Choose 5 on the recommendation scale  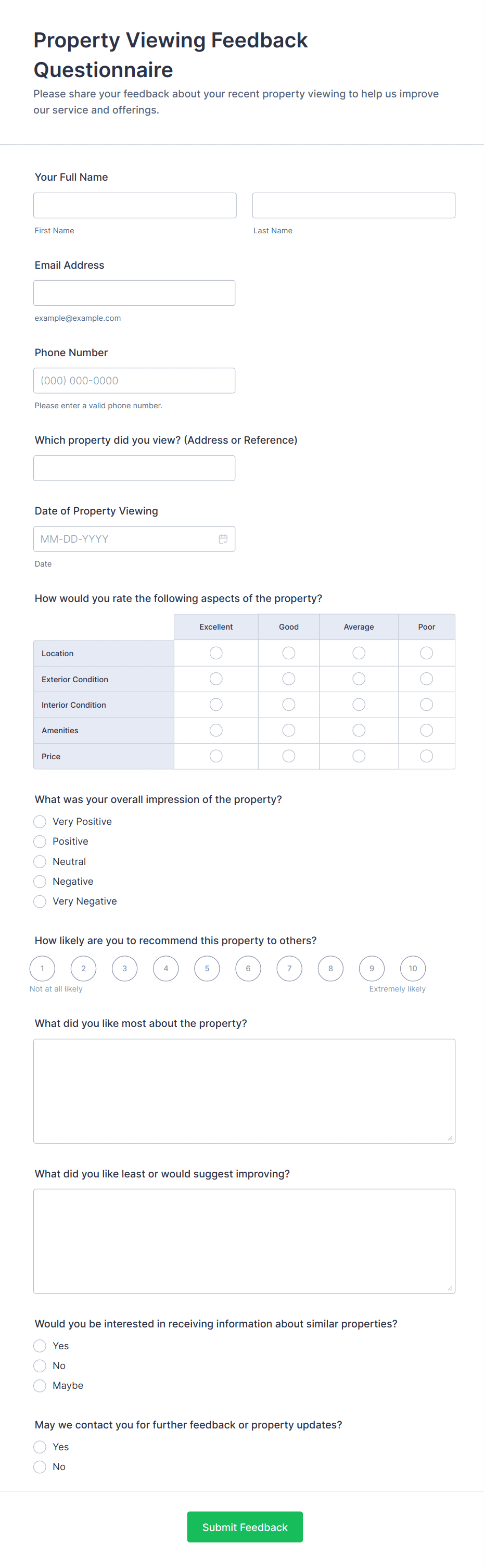coord(207,969)
